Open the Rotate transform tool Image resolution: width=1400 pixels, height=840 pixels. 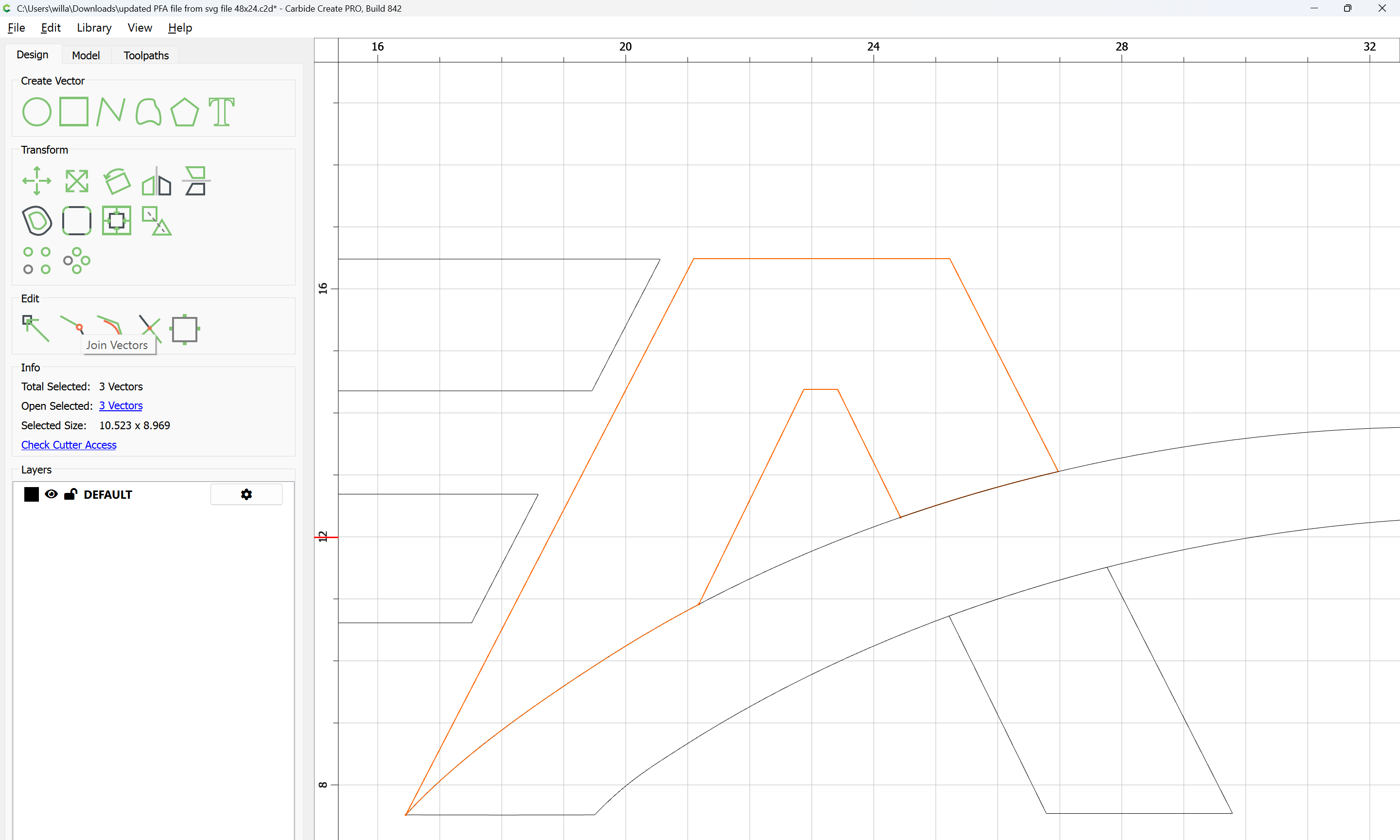(117, 180)
